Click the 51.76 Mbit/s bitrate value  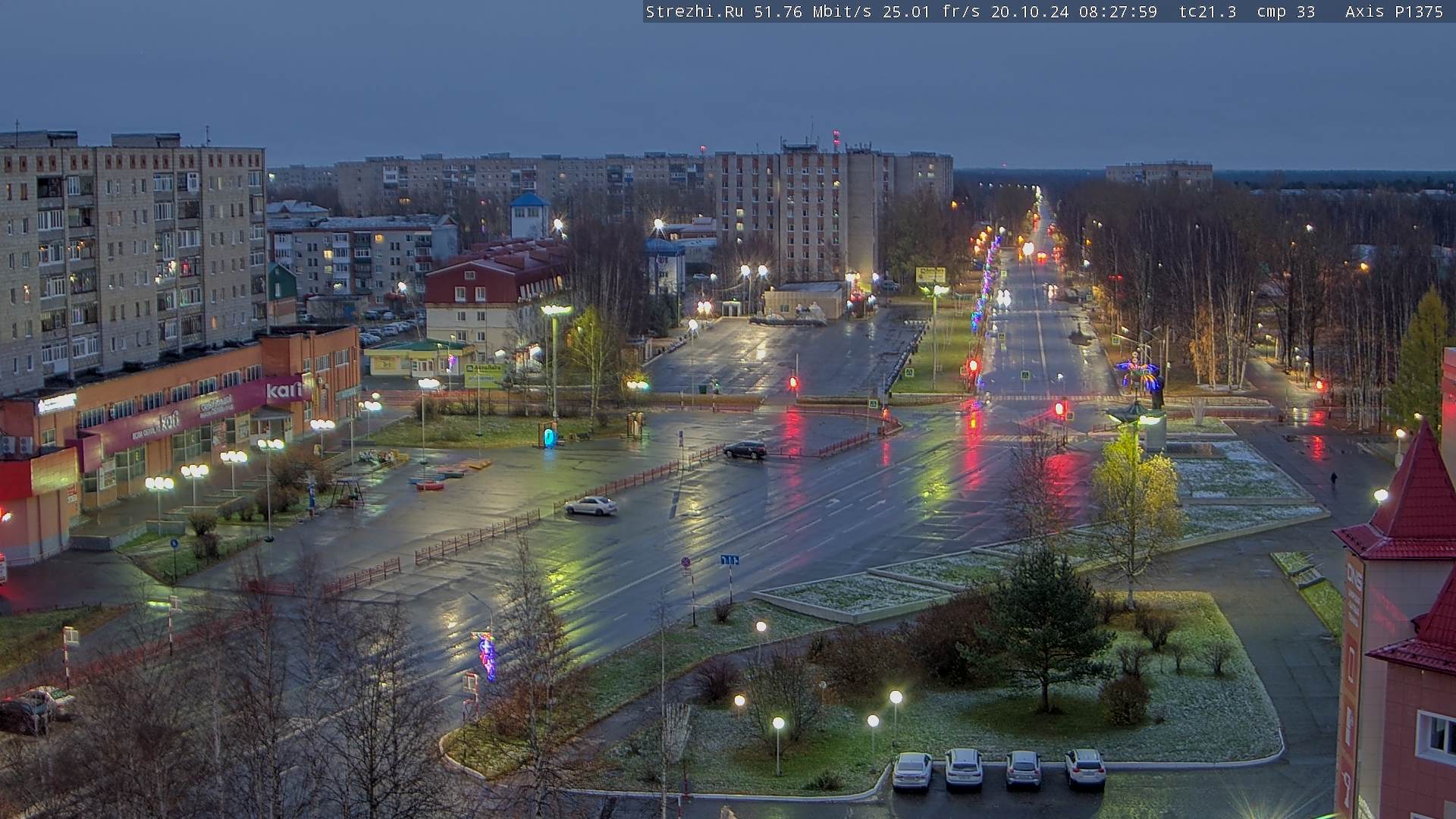[x=812, y=11]
